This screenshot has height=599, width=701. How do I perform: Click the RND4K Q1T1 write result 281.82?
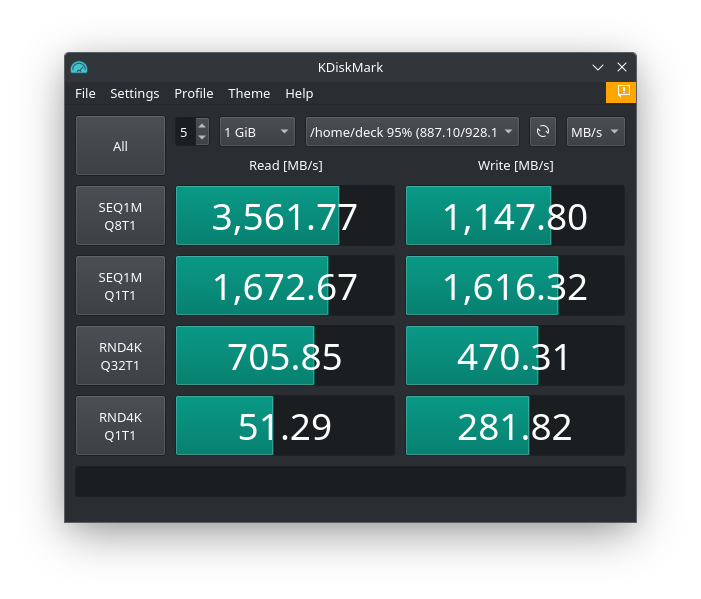(515, 426)
